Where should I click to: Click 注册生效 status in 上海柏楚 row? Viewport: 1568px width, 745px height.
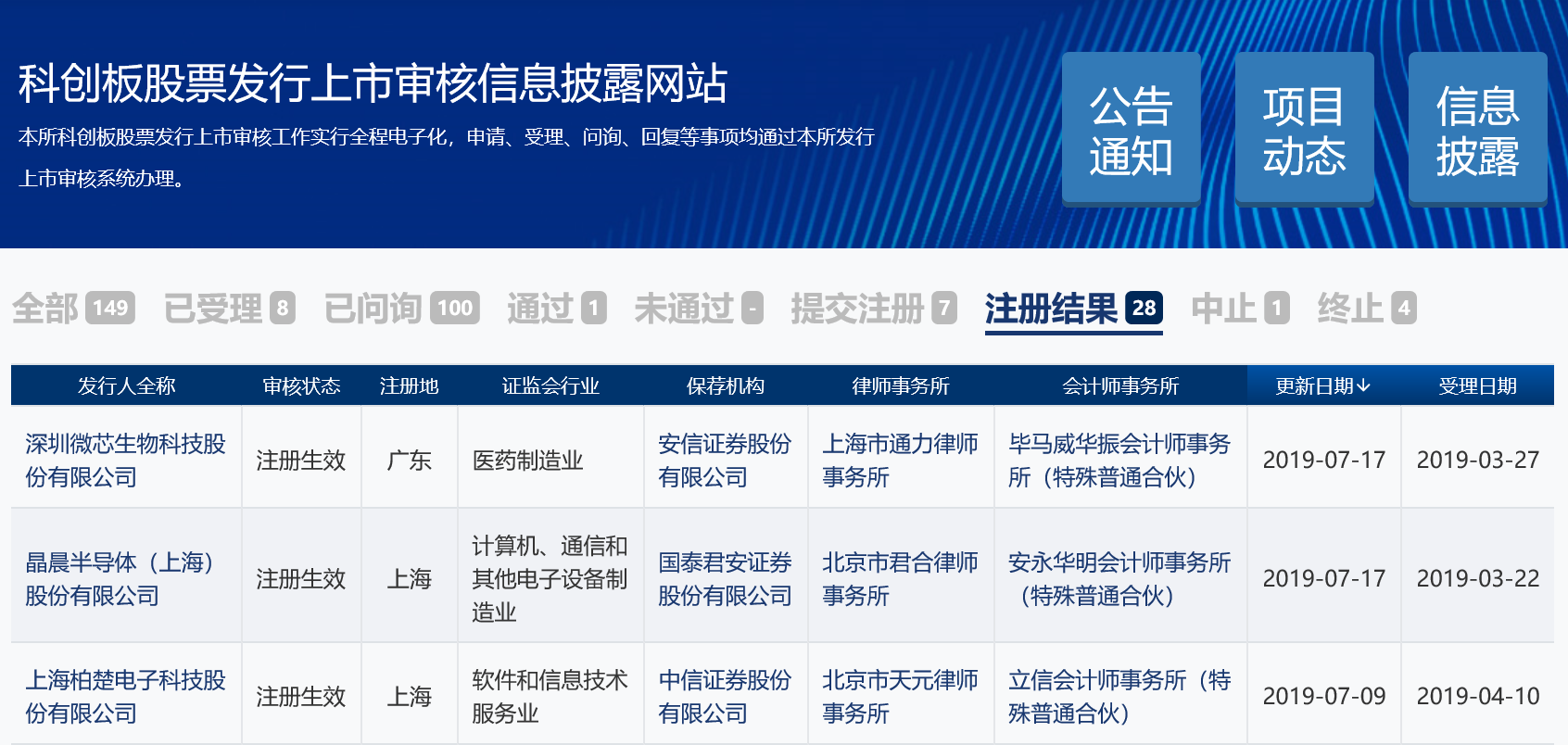point(301,697)
